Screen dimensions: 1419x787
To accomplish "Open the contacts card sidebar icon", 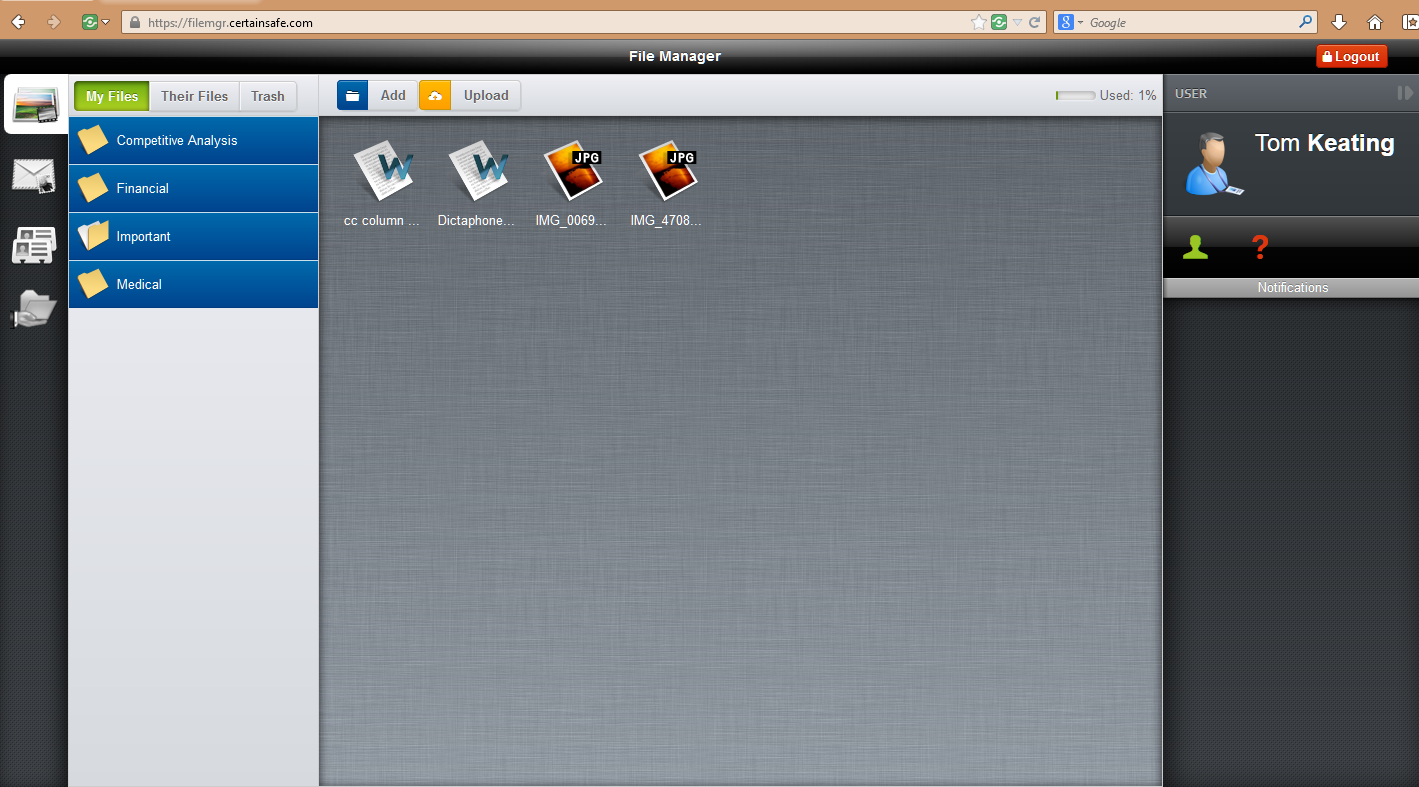I will click(x=33, y=244).
